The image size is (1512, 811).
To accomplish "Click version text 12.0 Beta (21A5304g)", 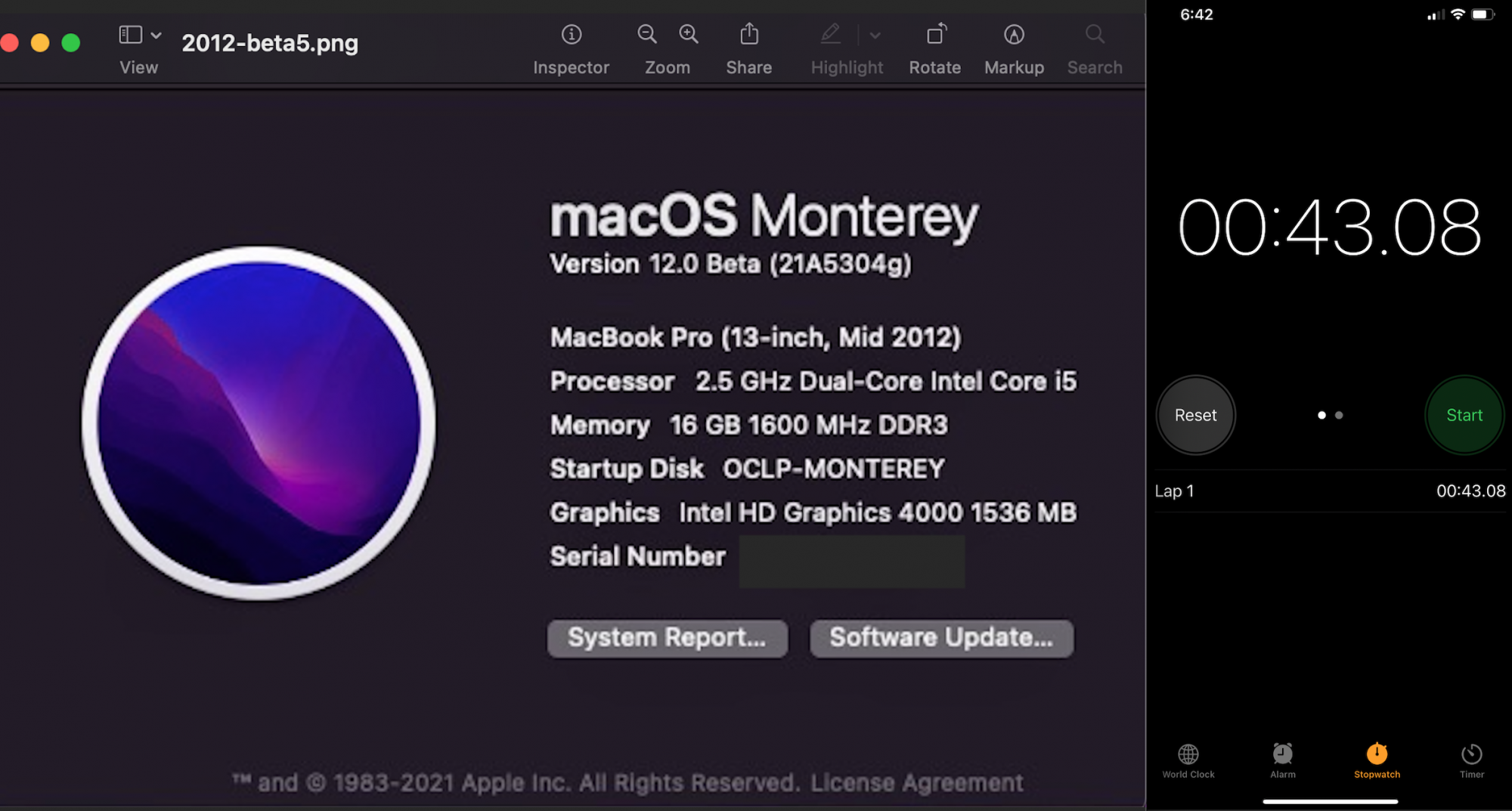I will [780, 264].
